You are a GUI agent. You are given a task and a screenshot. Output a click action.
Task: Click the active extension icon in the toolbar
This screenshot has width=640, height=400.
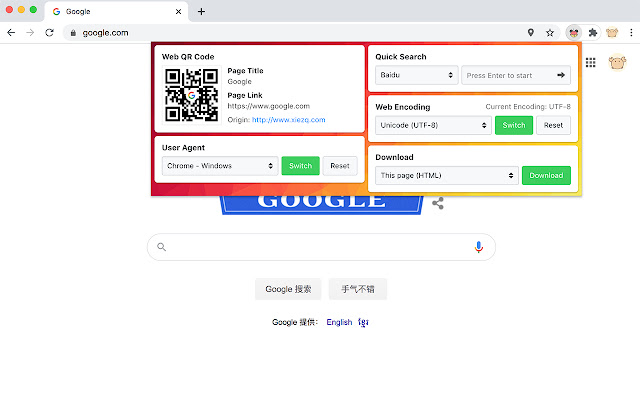click(574, 33)
